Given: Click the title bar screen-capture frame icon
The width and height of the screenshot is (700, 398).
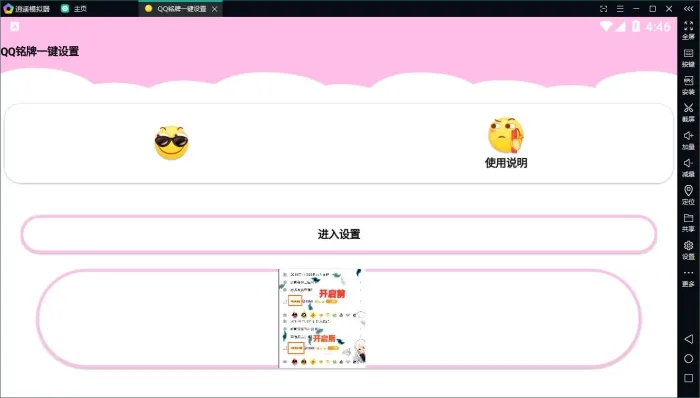Looking at the screenshot, I should pos(604,8).
